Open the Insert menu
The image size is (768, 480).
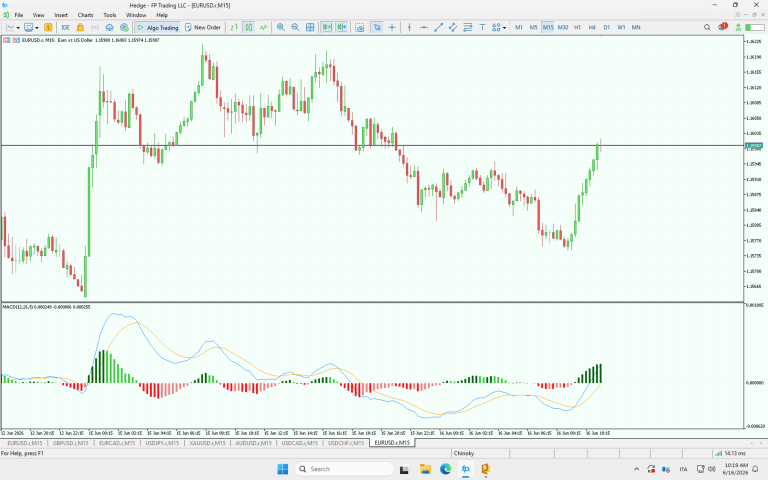pyautogui.click(x=61, y=15)
